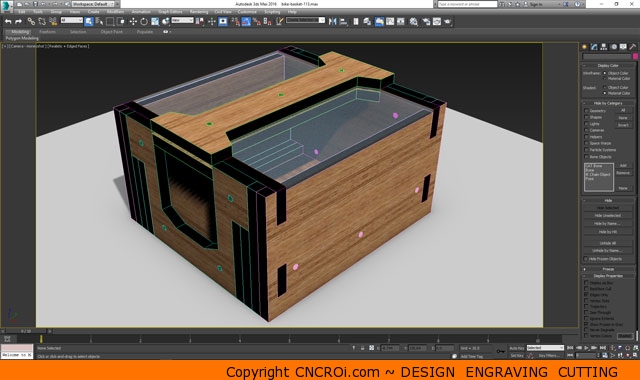
Task: Open Rendered Frame Window
Action: click(437, 22)
